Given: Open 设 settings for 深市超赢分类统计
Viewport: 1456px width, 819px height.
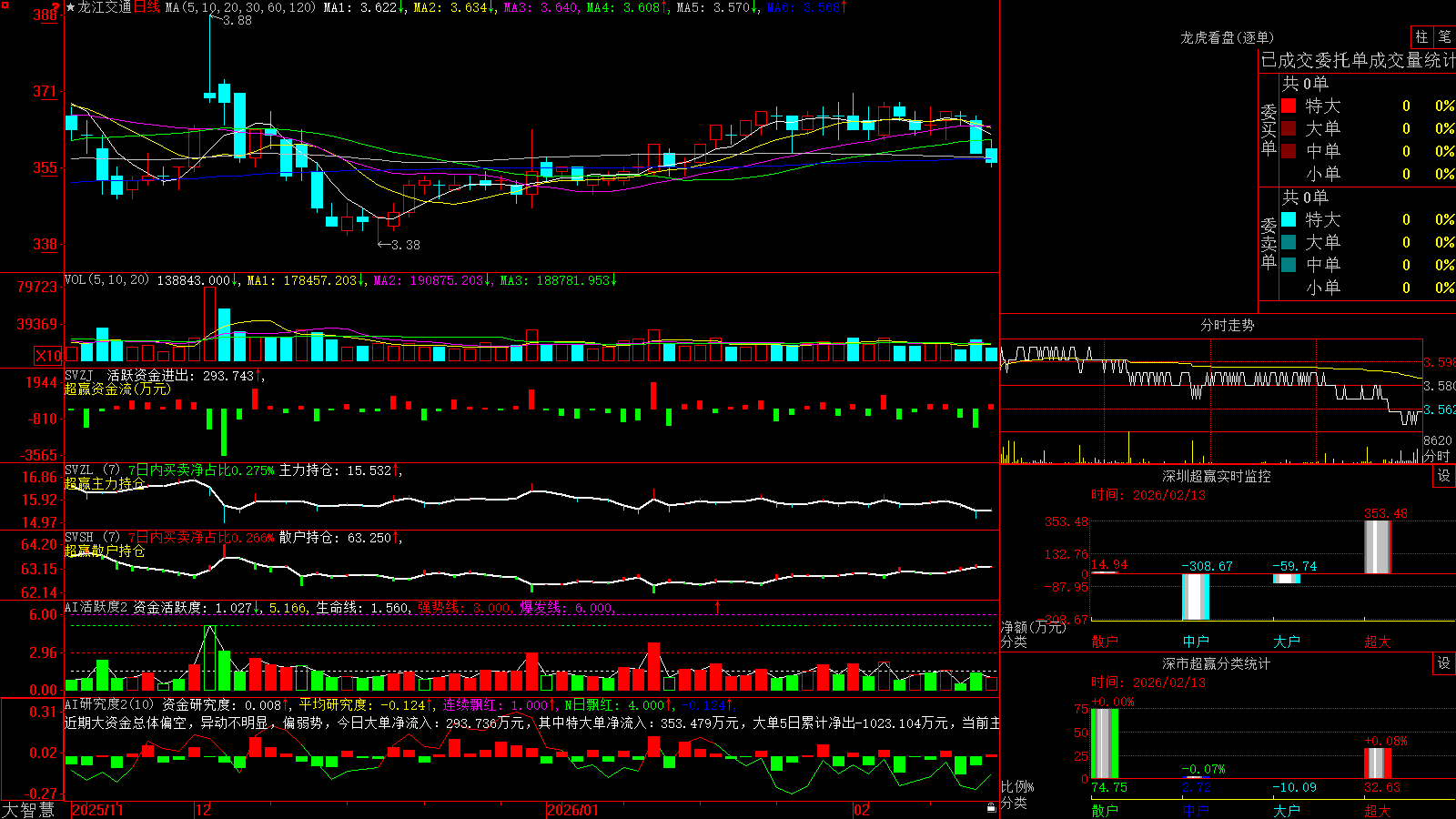Looking at the screenshot, I should pos(1444,663).
